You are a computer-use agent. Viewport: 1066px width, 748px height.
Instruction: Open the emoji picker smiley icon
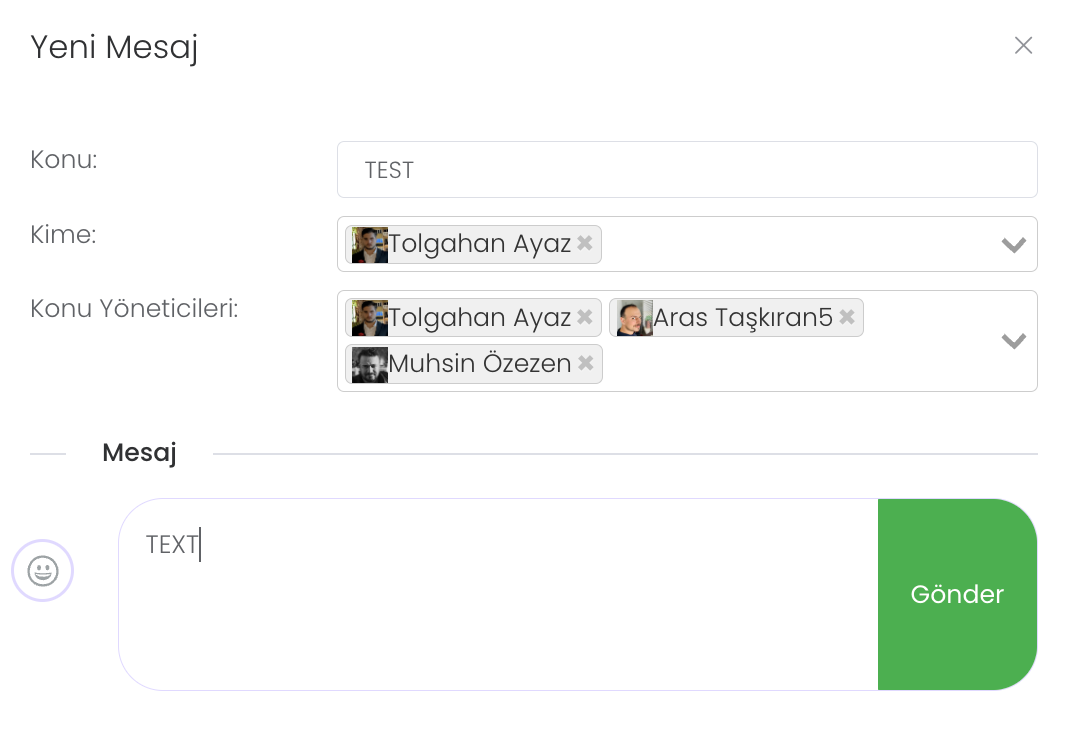coord(43,571)
